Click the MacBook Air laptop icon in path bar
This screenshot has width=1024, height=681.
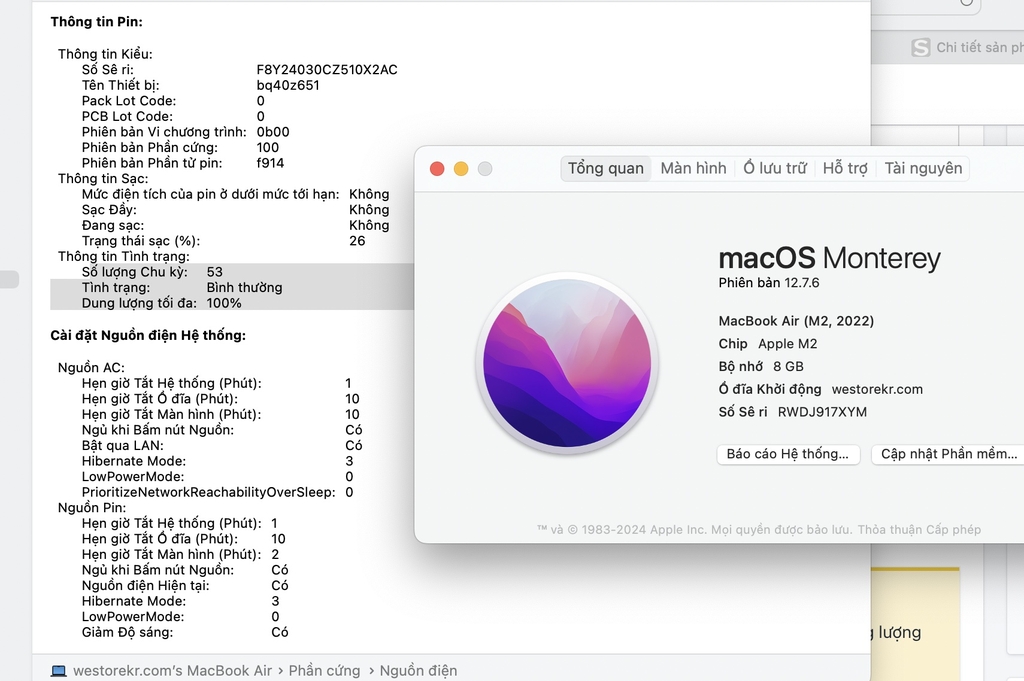click(59, 671)
